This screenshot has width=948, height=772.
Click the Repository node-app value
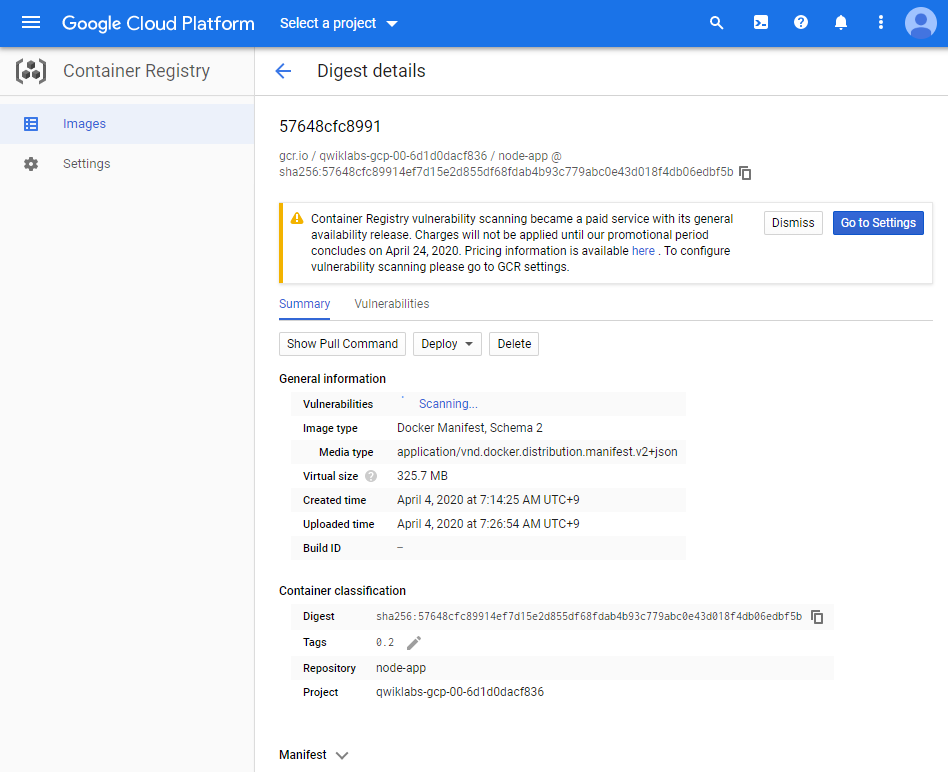(400, 668)
